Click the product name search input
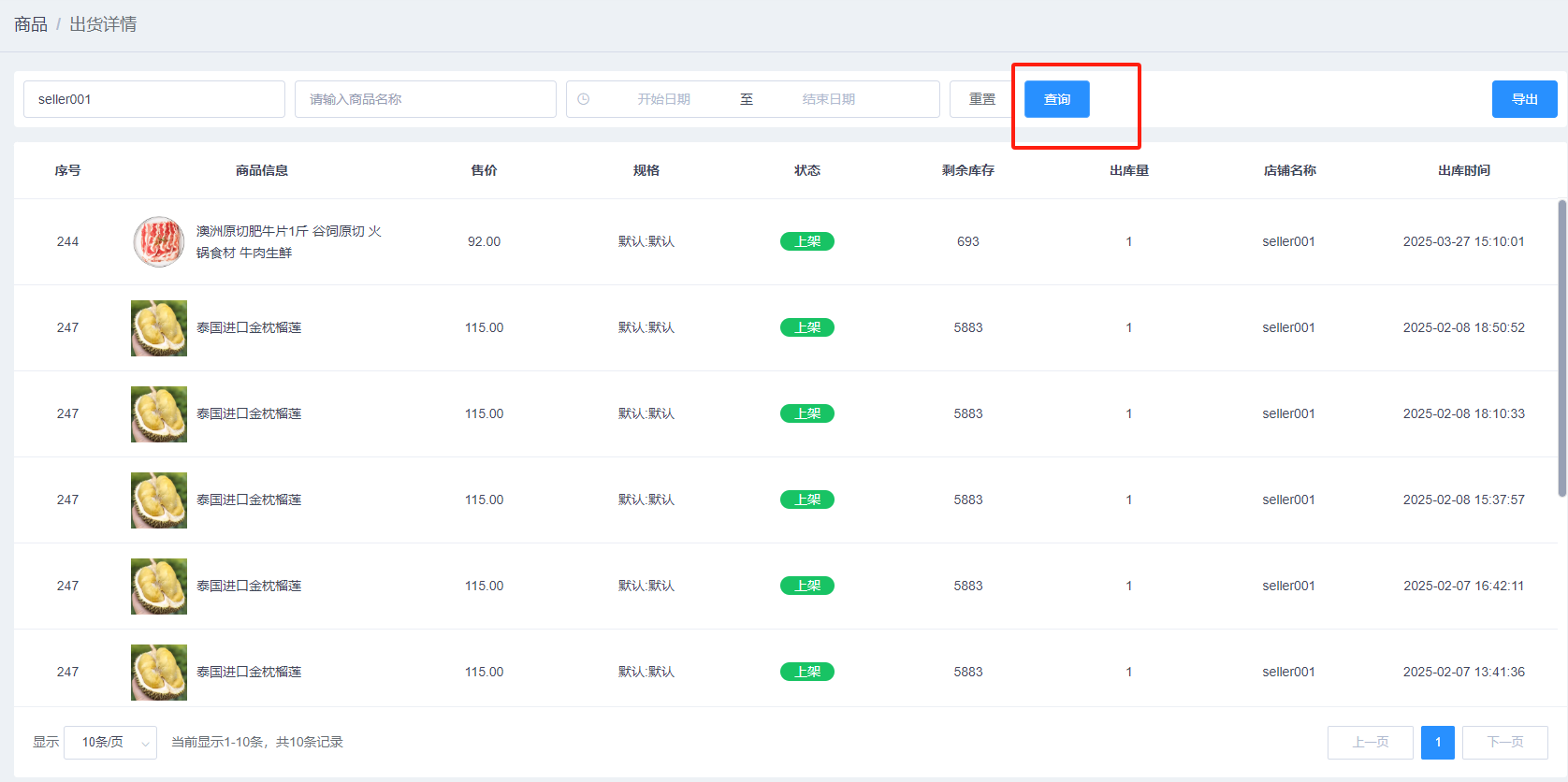 426,99
